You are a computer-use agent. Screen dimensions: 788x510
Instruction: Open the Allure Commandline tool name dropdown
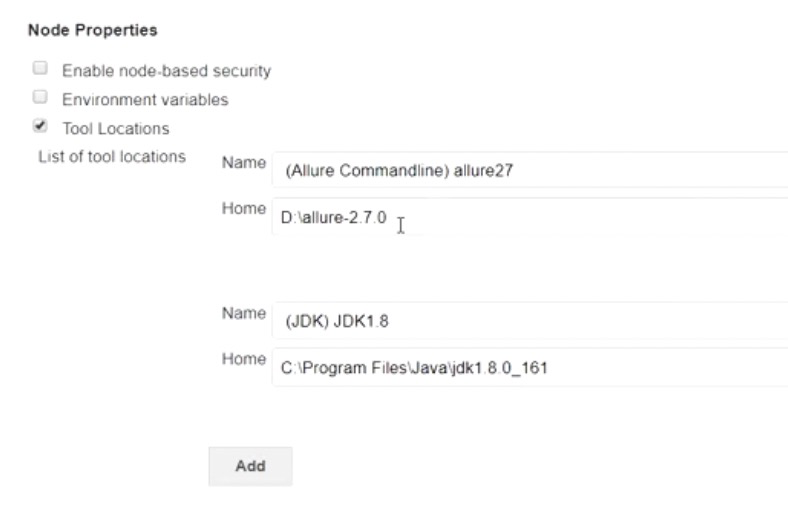click(529, 170)
